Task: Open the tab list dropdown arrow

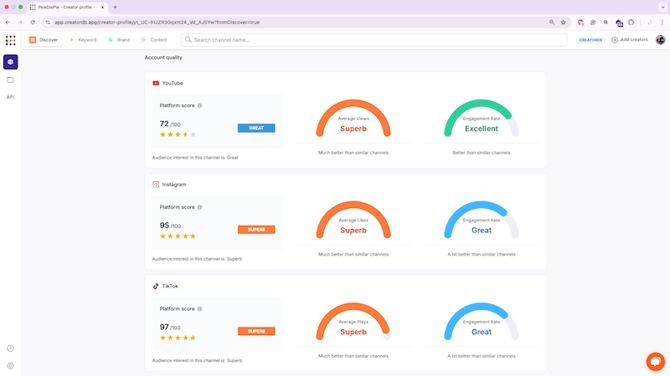Action: coord(663,7)
